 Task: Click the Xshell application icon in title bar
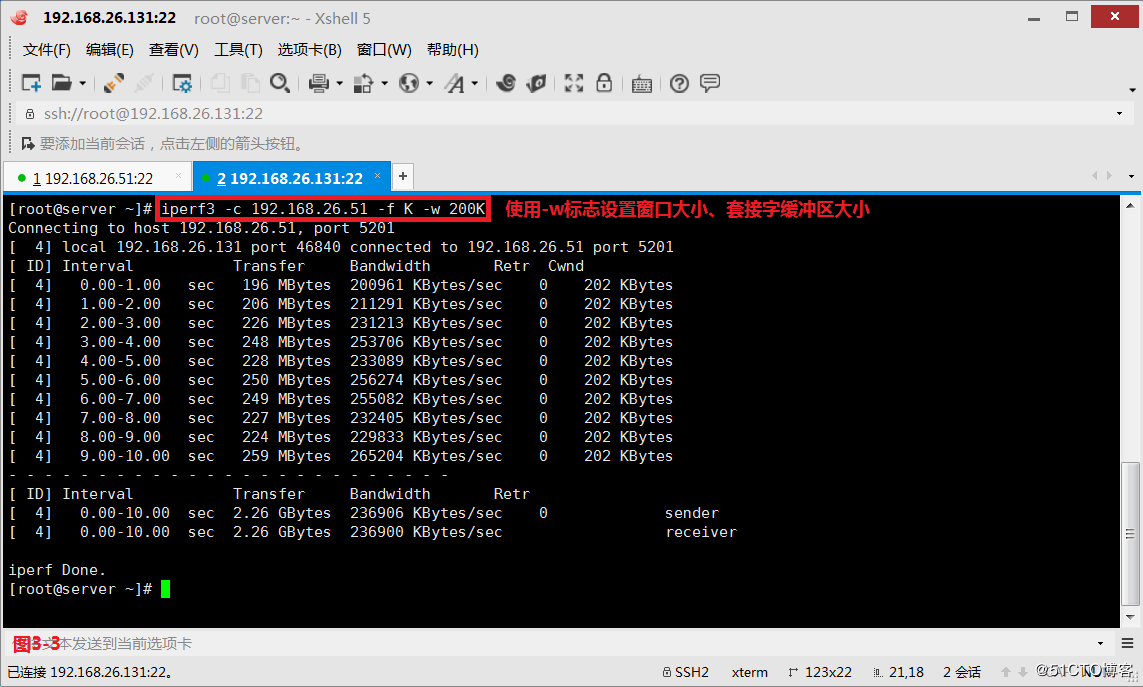(20, 18)
